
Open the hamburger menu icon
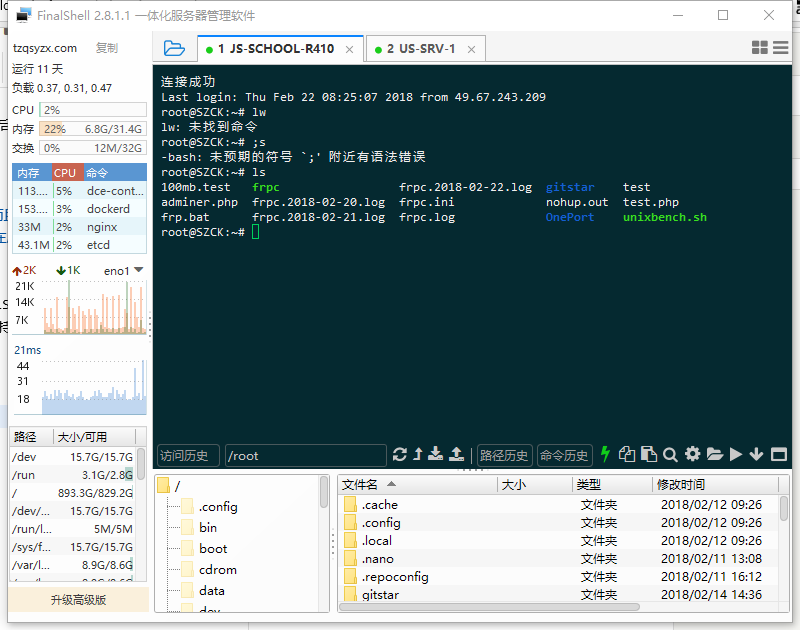[781, 47]
